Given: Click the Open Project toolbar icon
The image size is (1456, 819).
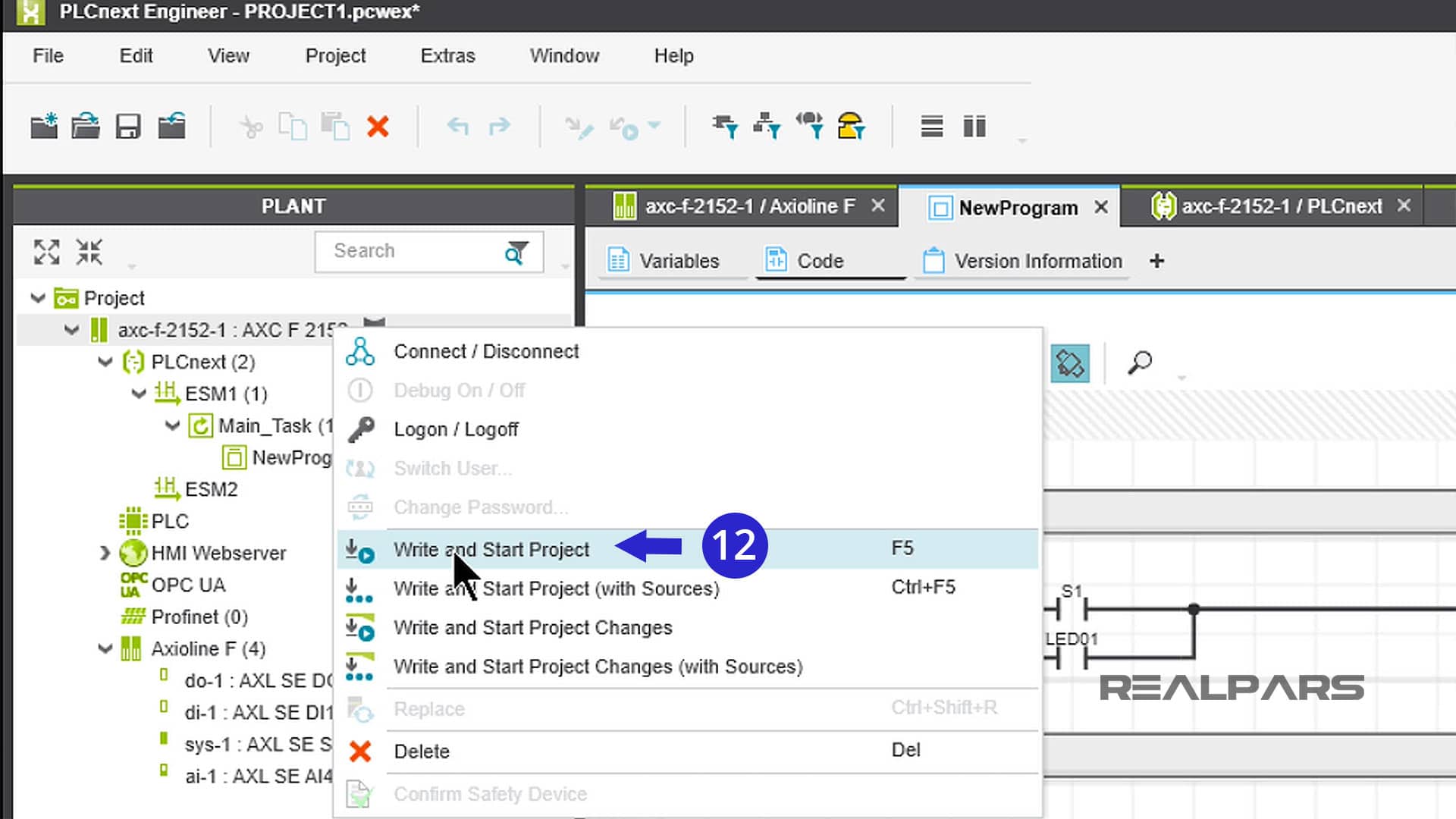Looking at the screenshot, I should [x=86, y=126].
